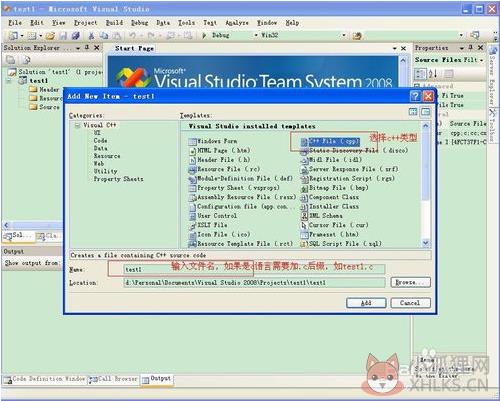
Task: Open the New Project button dropdown arrow
Action: 22,35
